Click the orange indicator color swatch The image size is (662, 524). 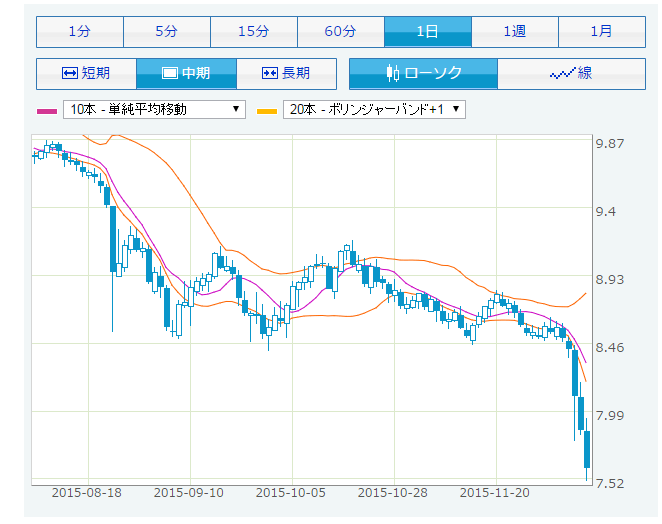point(267,111)
